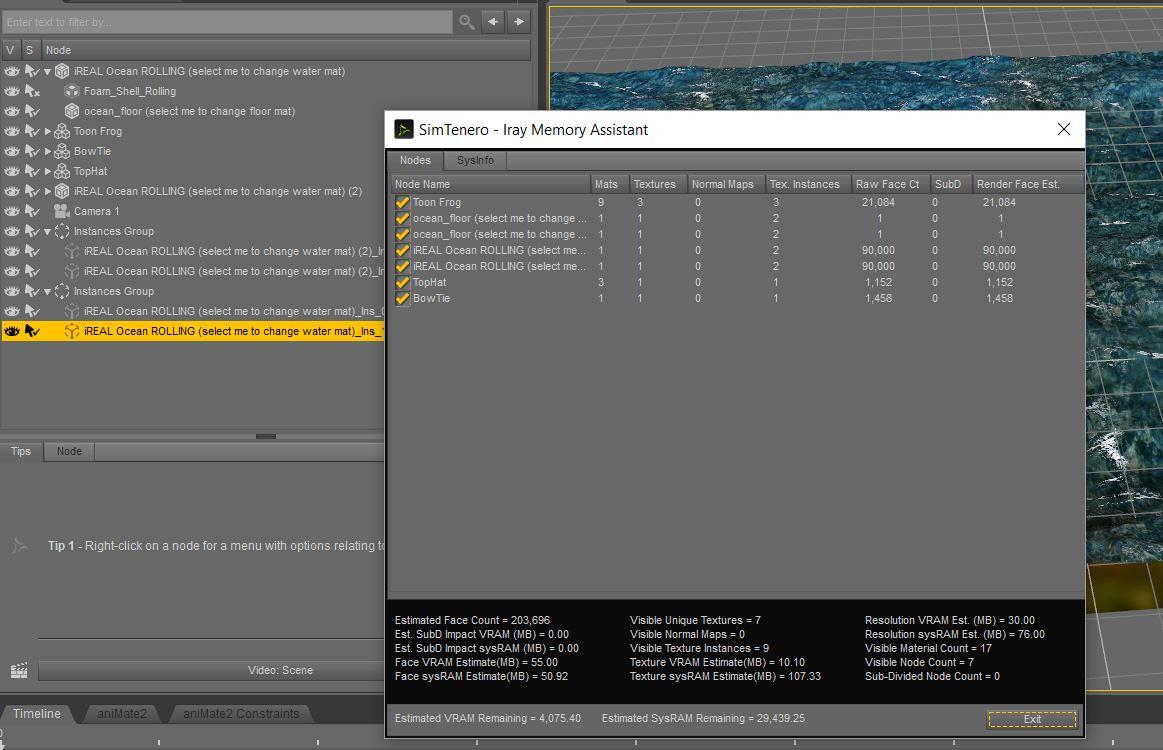
Task: Open the Tips tab
Action: point(21,451)
